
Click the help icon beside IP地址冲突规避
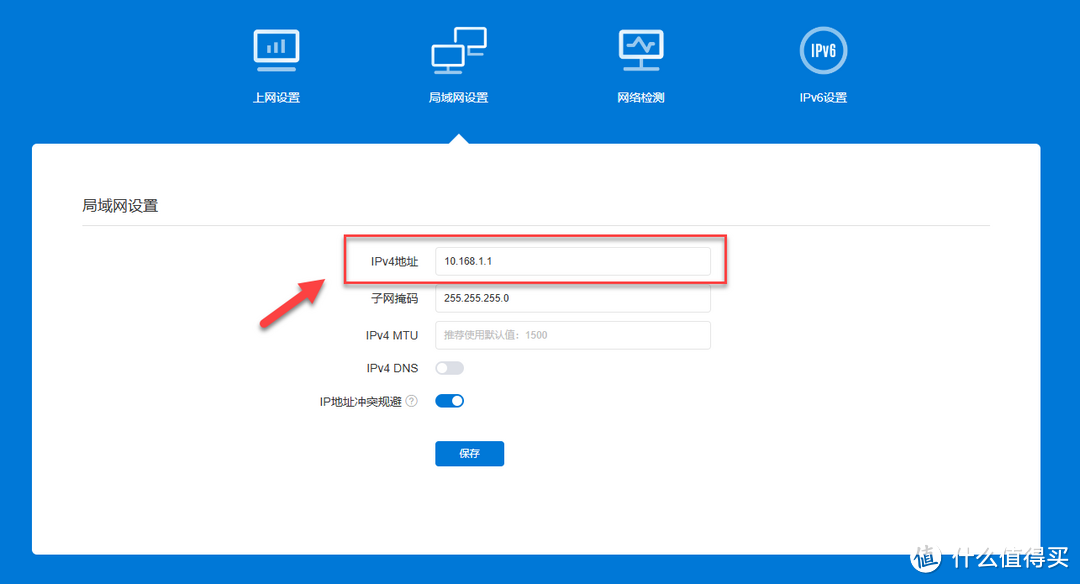pyautogui.click(x=411, y=401)
